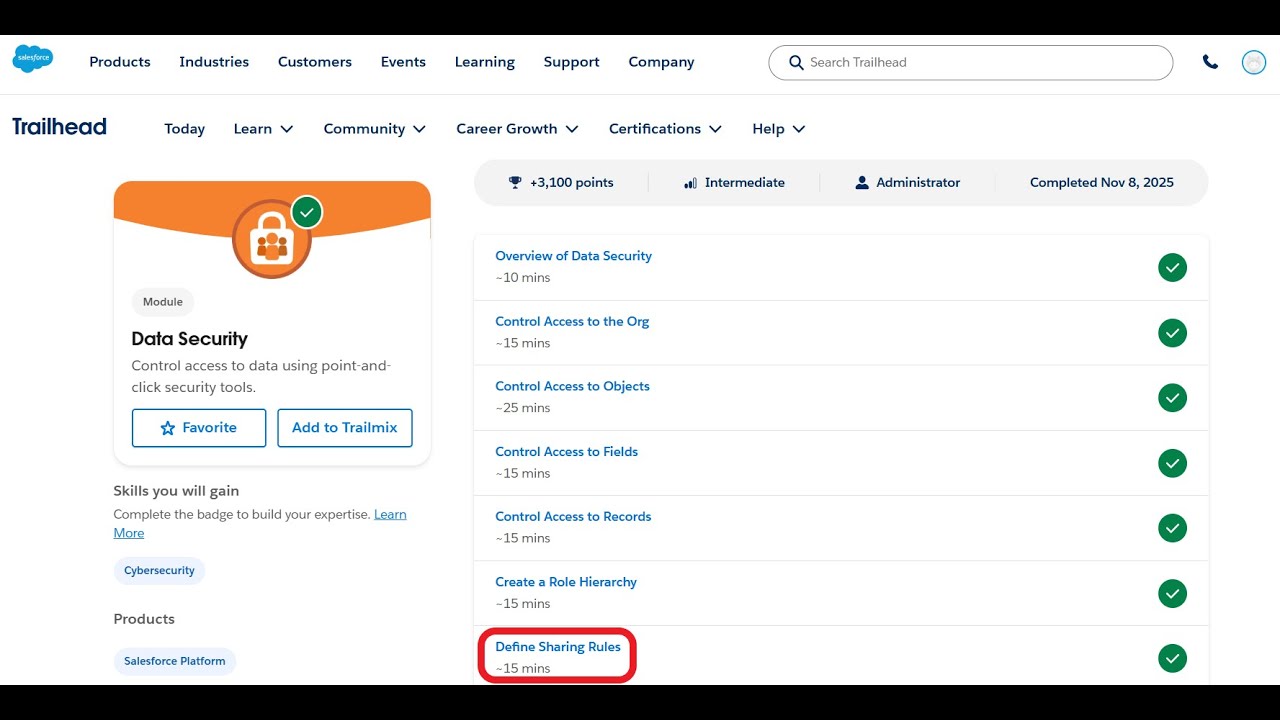Click in the Search Trailhead field
This screenshot has width=1280, height=720.
(x=970, y=62)
